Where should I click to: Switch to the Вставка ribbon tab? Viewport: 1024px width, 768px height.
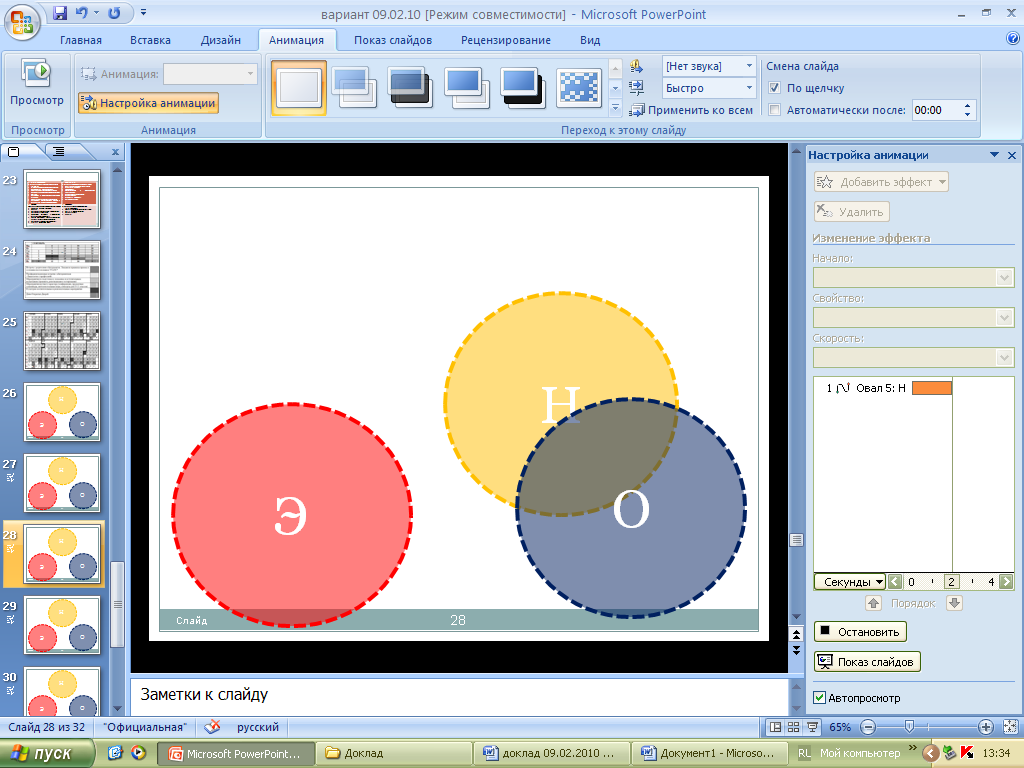click(x=150, y=40)
